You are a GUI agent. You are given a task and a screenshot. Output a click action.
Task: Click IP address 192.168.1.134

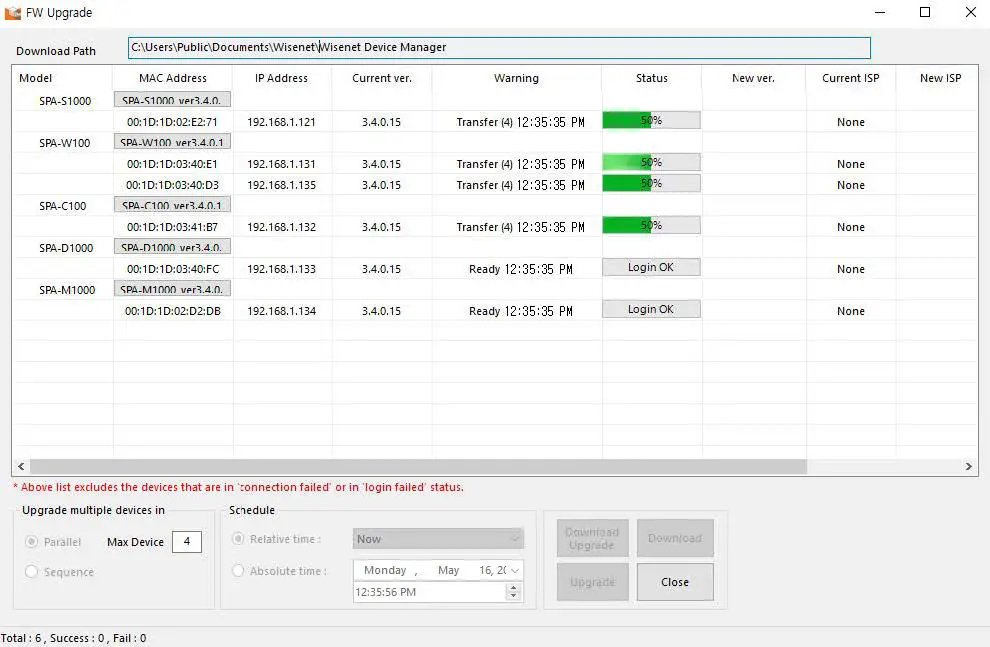click(282, 311)
